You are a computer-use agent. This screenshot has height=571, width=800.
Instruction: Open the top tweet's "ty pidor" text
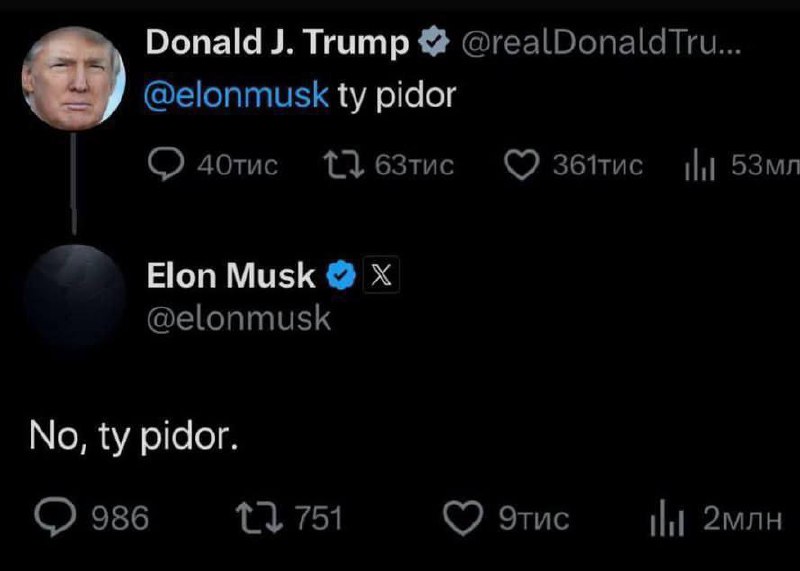coord(397,95)
